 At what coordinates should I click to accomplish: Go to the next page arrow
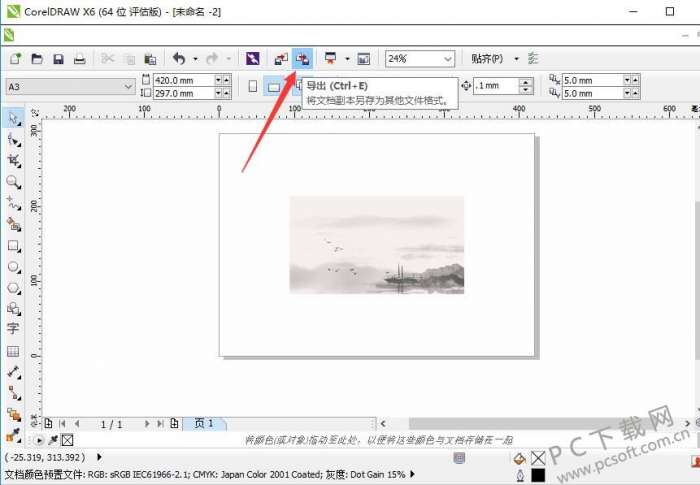tap(147, 424)
